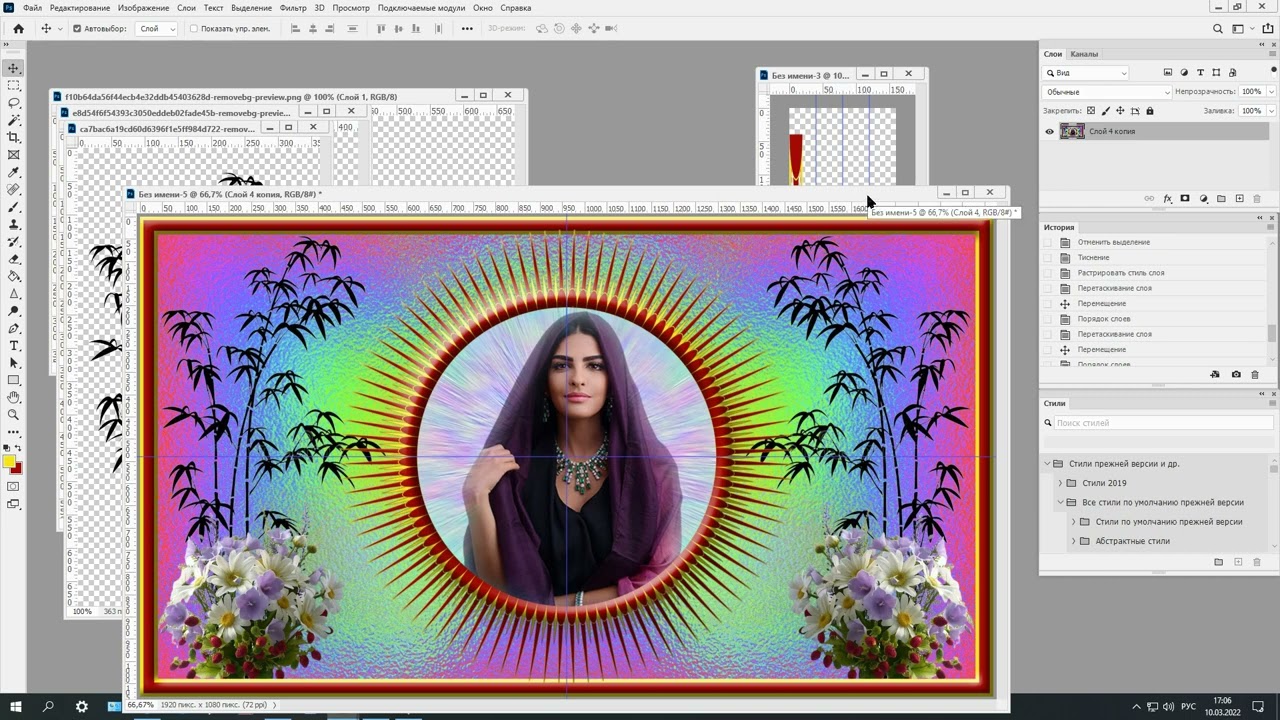
Task: Create new document from current history state
Action: [x=1215, y=374]
